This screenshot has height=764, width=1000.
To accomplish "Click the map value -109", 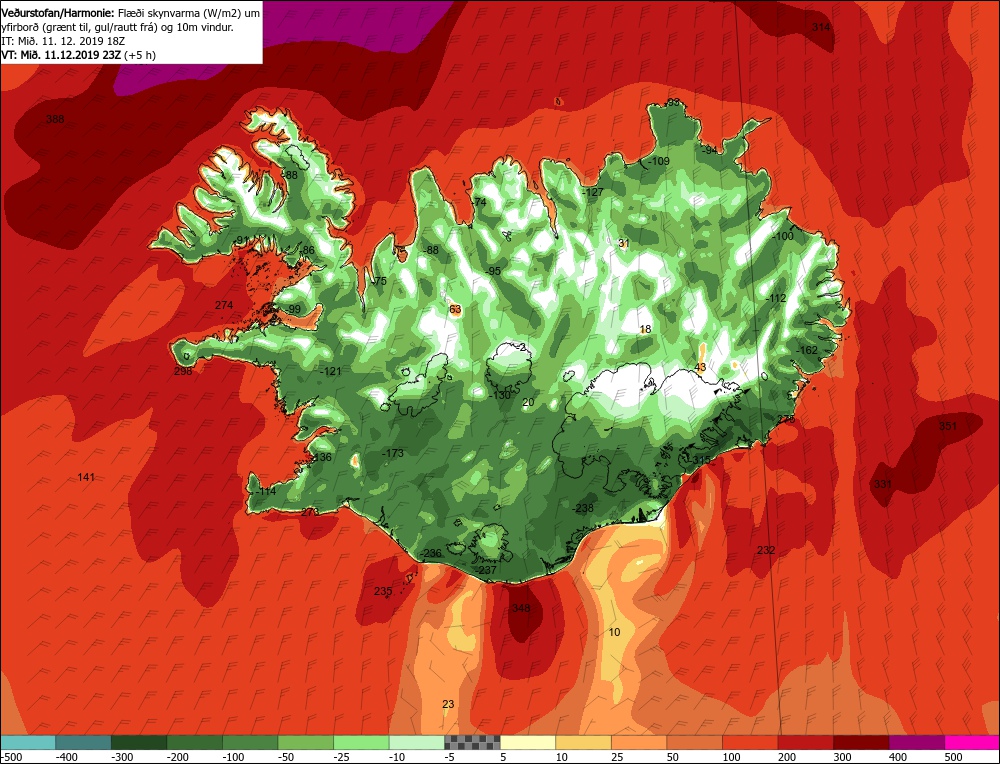I will tap(658, 161).
